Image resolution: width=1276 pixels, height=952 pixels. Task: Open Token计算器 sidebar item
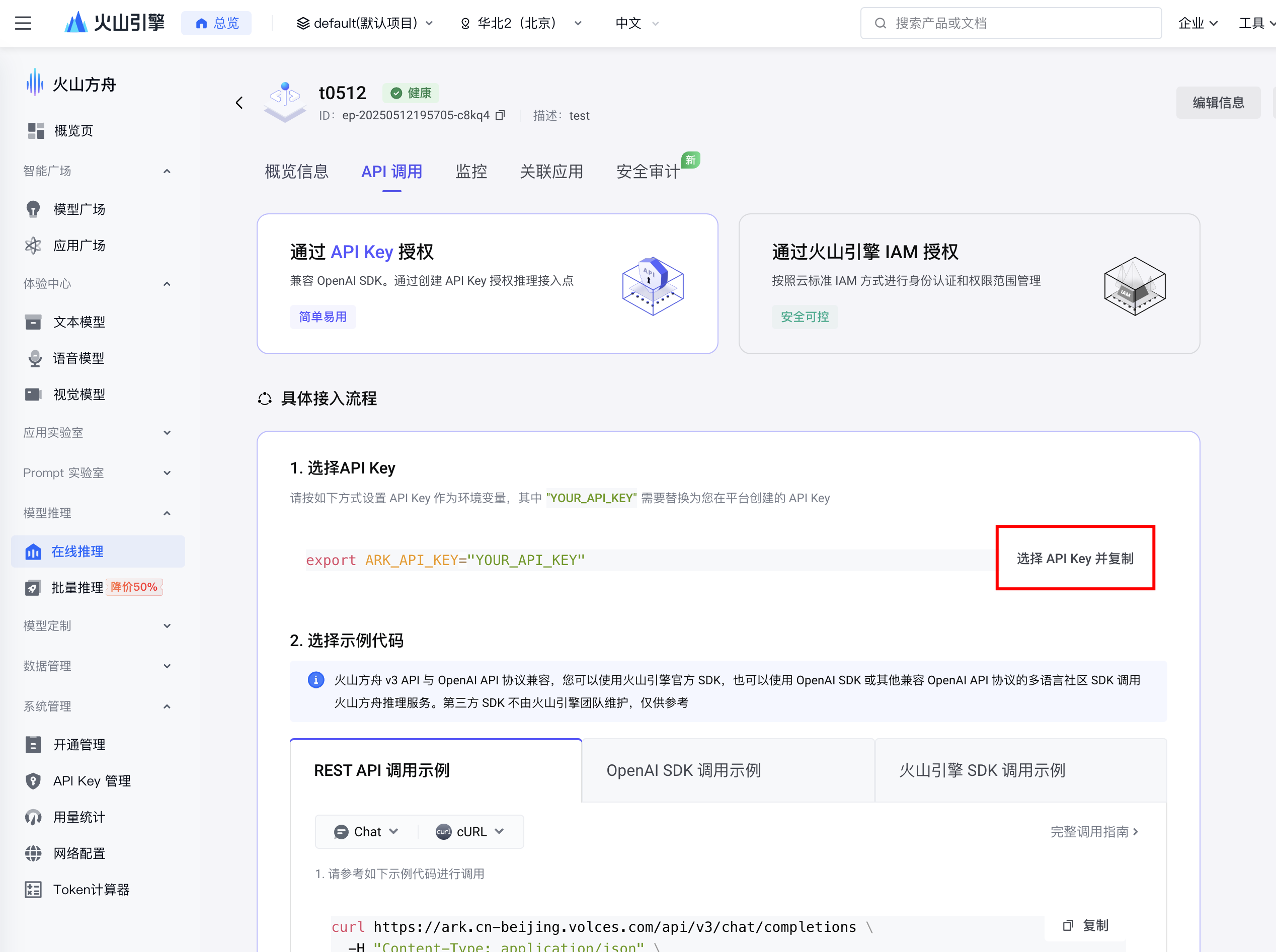[91, 889]
